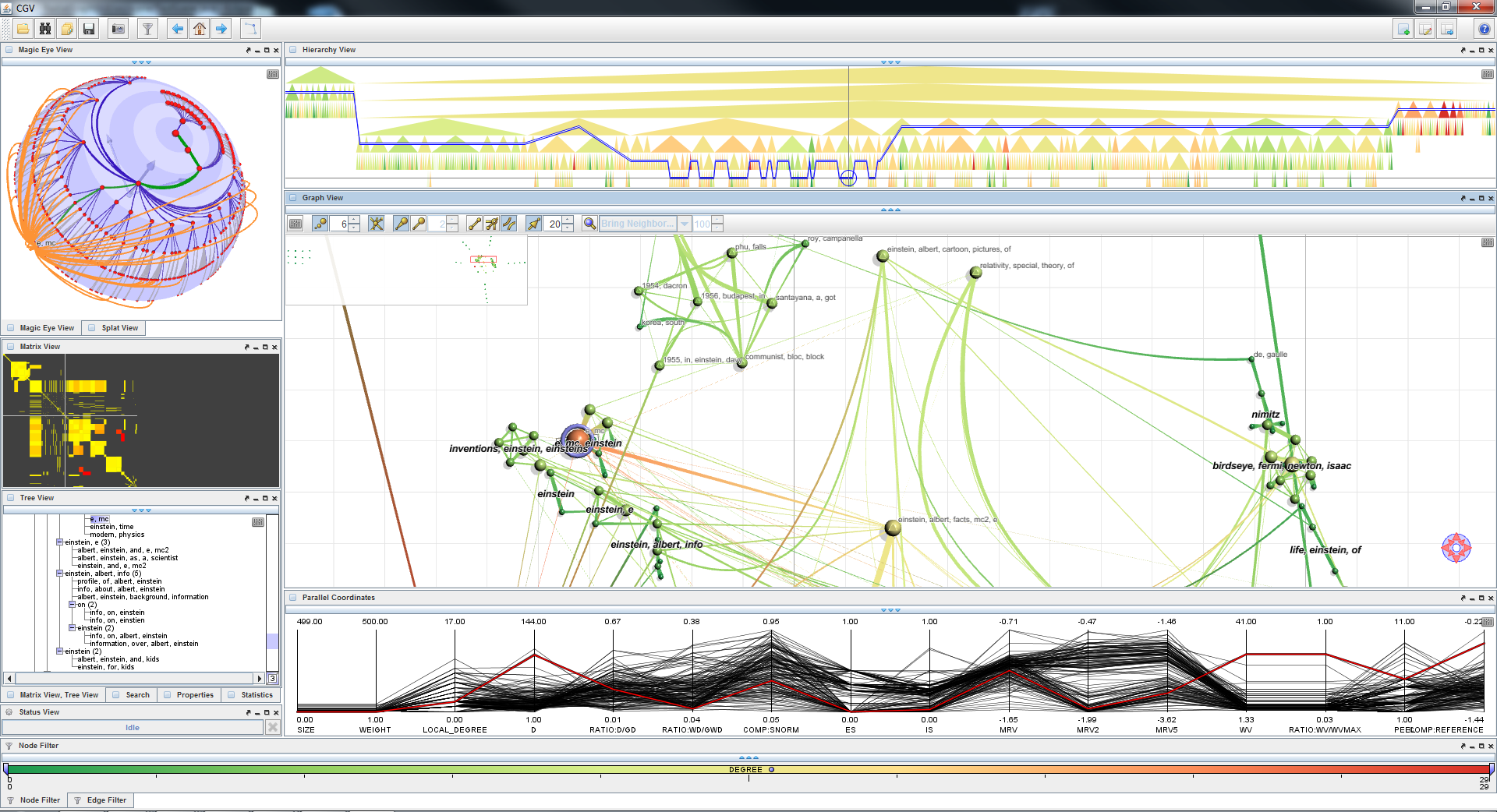Click the straight edge icon in Graph View
The width and height of the screenshot is (1497, 812).
tap(474, 224)
